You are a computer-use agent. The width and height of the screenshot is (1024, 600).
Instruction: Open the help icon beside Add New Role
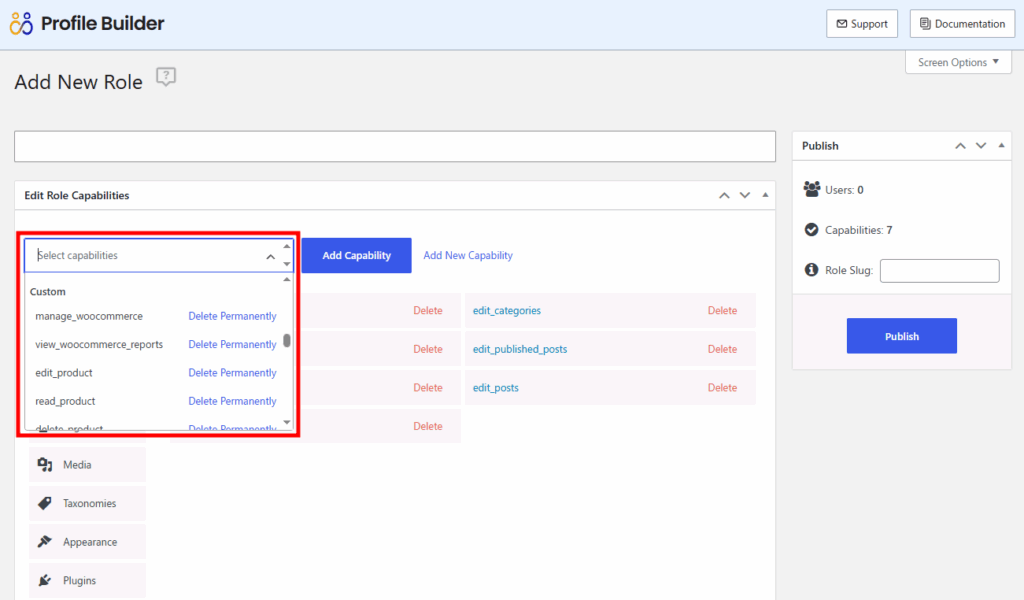pos(166,78)
